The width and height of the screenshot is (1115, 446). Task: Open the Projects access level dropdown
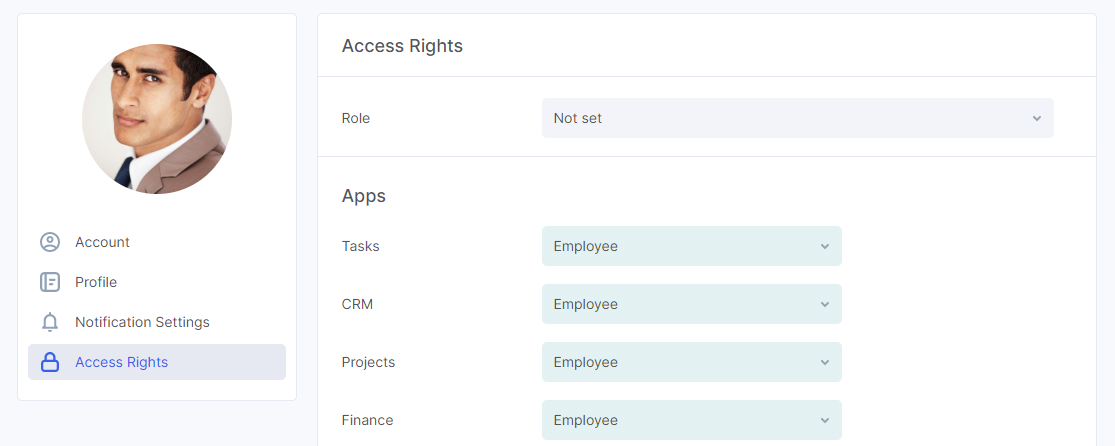tap(692, 362)
